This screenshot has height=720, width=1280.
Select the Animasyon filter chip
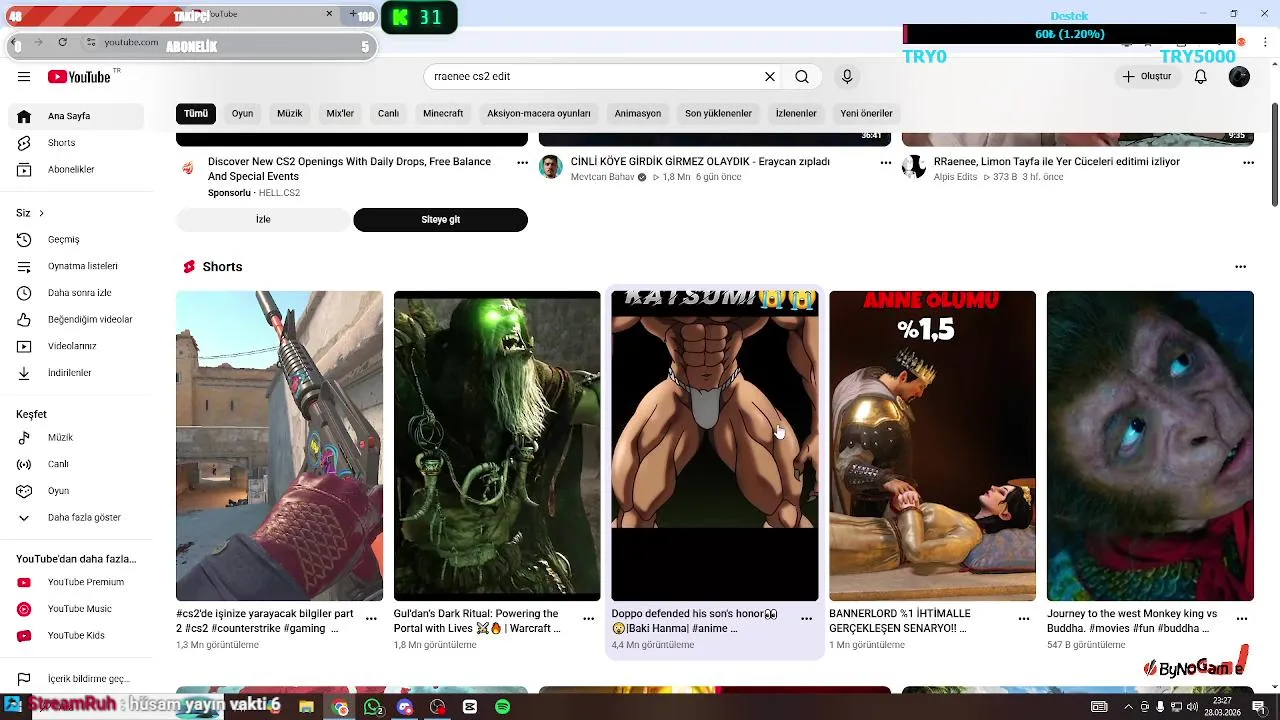pos(638,114)
